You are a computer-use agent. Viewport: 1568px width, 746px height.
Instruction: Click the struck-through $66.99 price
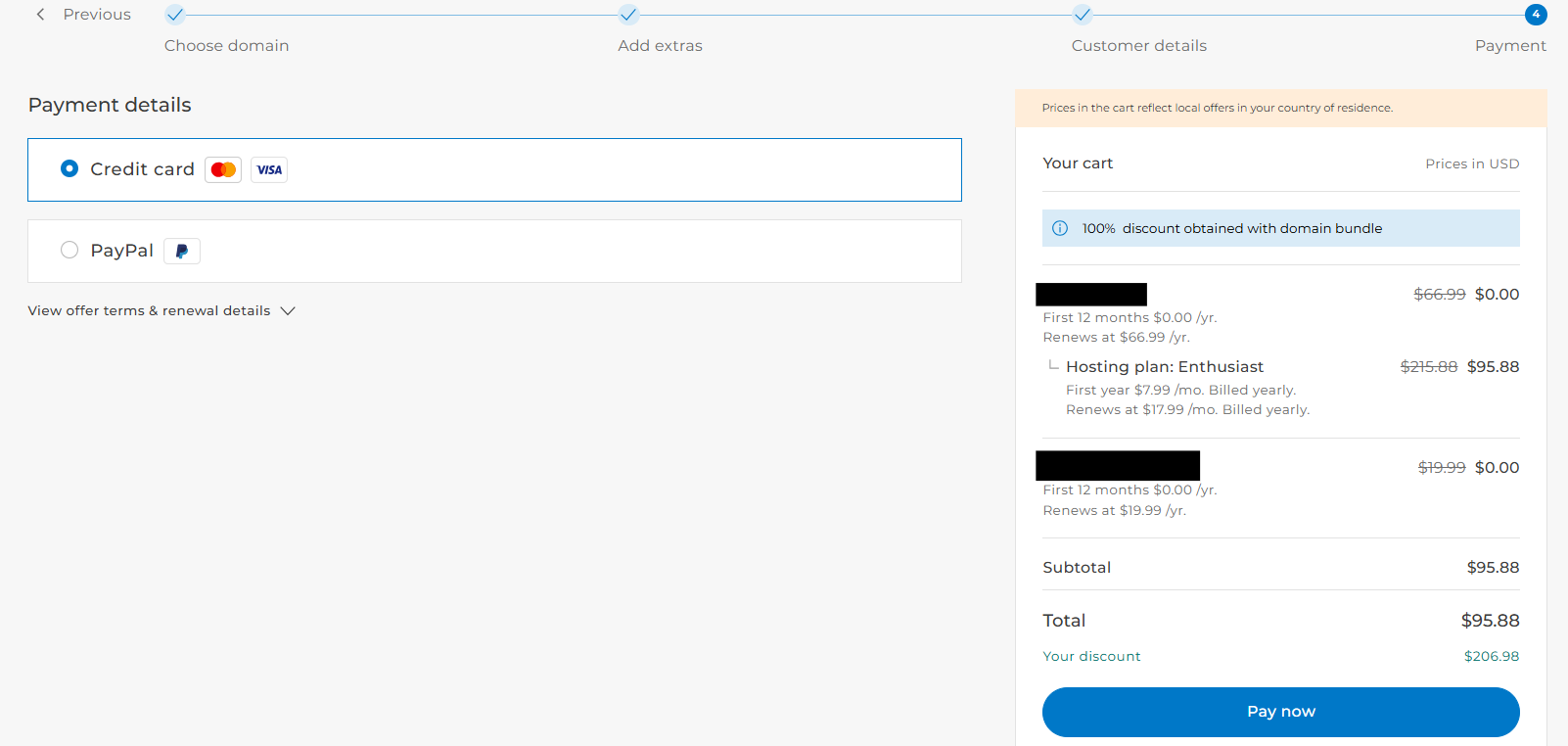(x=1440, y=294)
